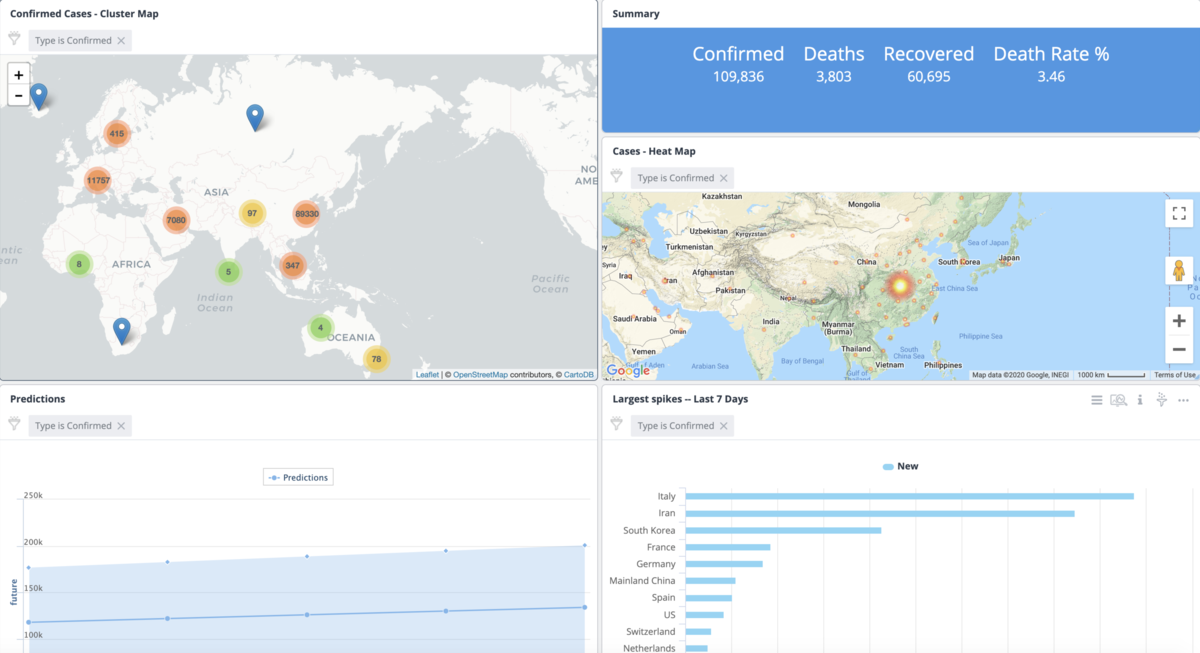Open the info icon in Largest spikes panel
This screenshot has height=653, width=1200.
pos(1140,400)
